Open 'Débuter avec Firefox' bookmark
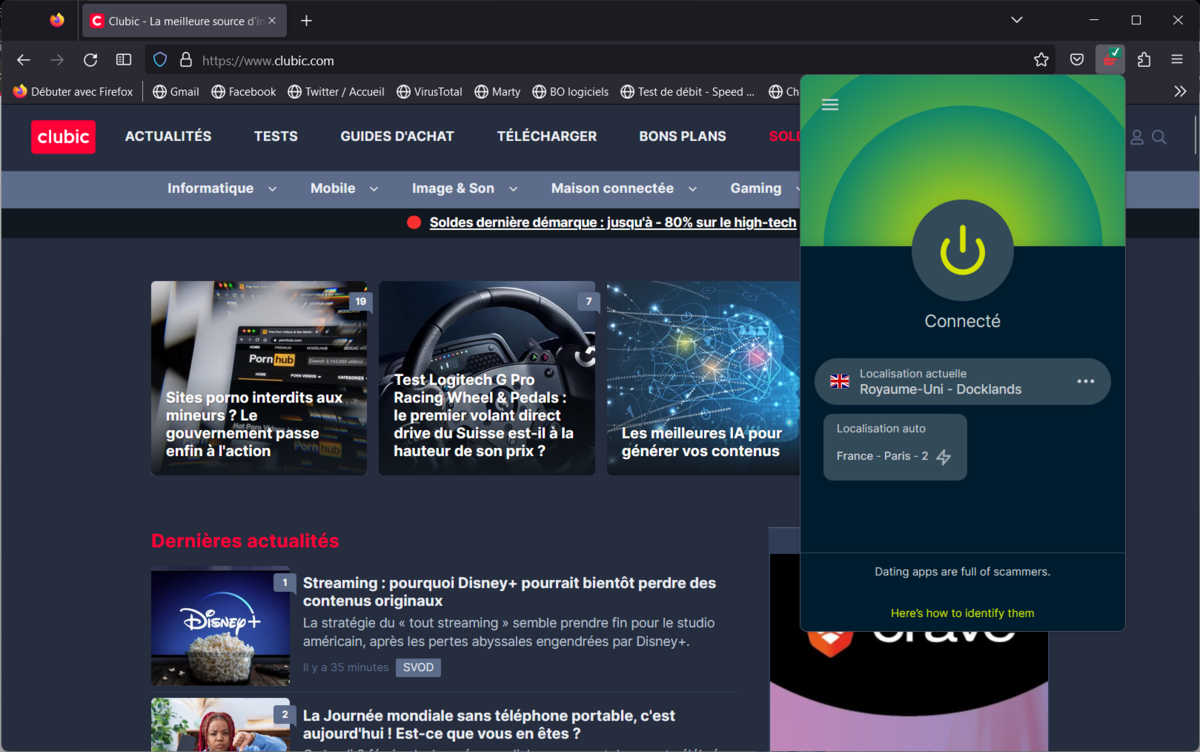Screen dimensions: 1200x752 pyautogui.click(x=73, y=91)
